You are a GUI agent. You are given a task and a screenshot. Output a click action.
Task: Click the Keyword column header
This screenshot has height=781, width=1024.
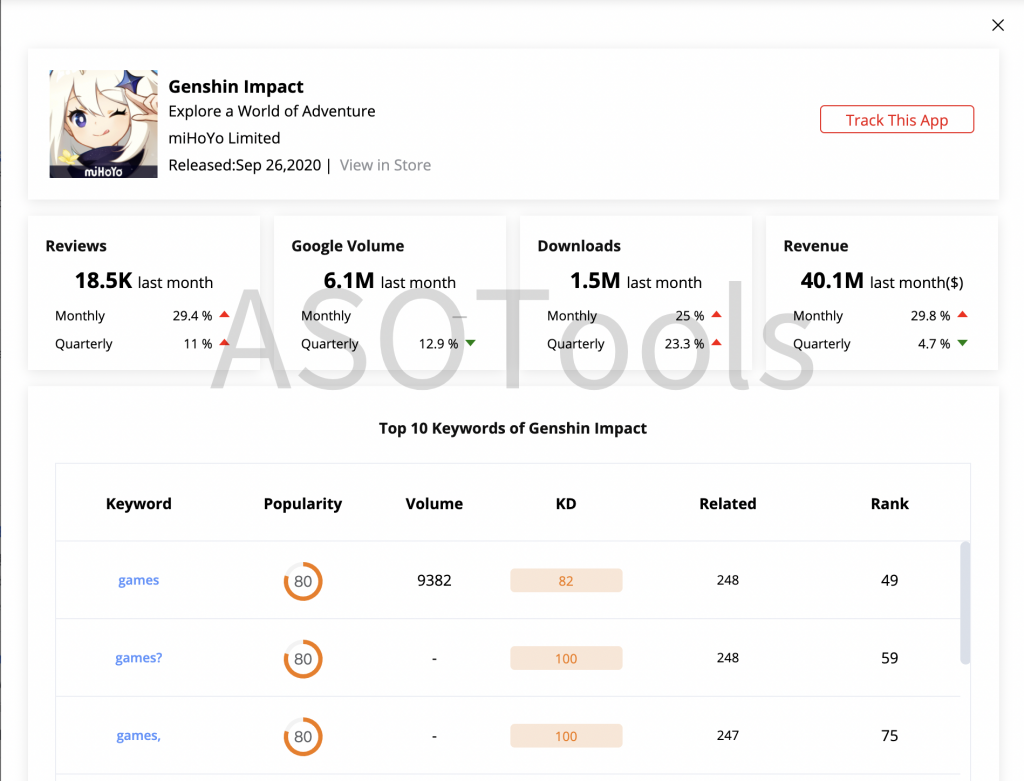(138, 503)
